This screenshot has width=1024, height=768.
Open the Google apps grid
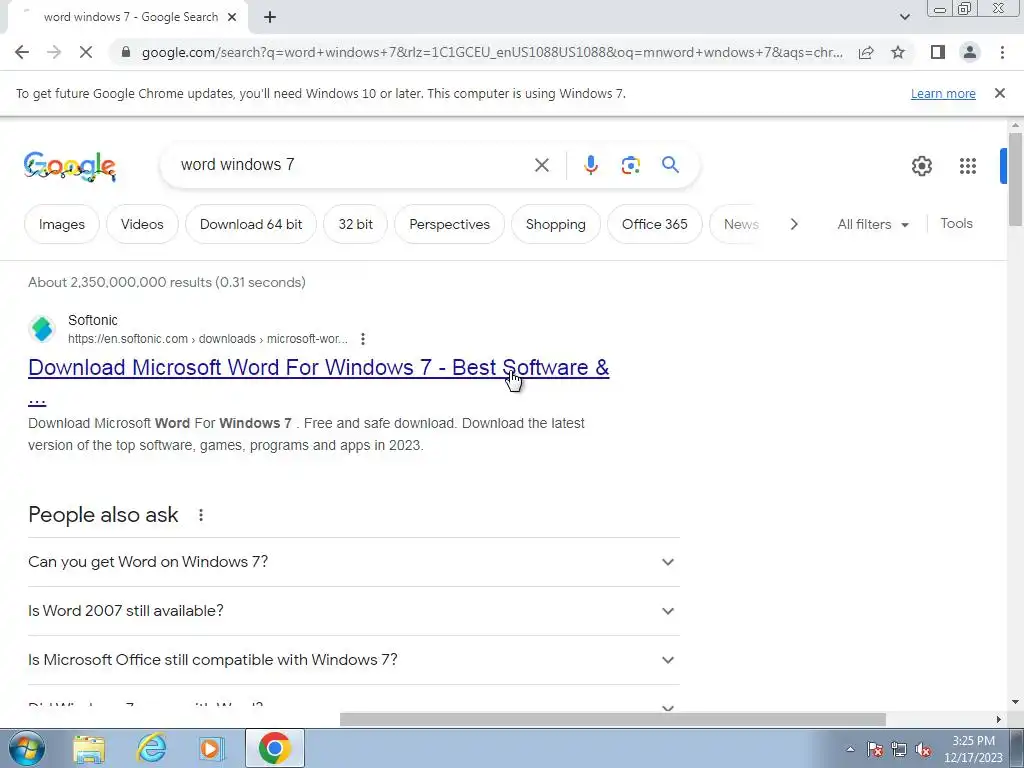click(x=967, y=166)
